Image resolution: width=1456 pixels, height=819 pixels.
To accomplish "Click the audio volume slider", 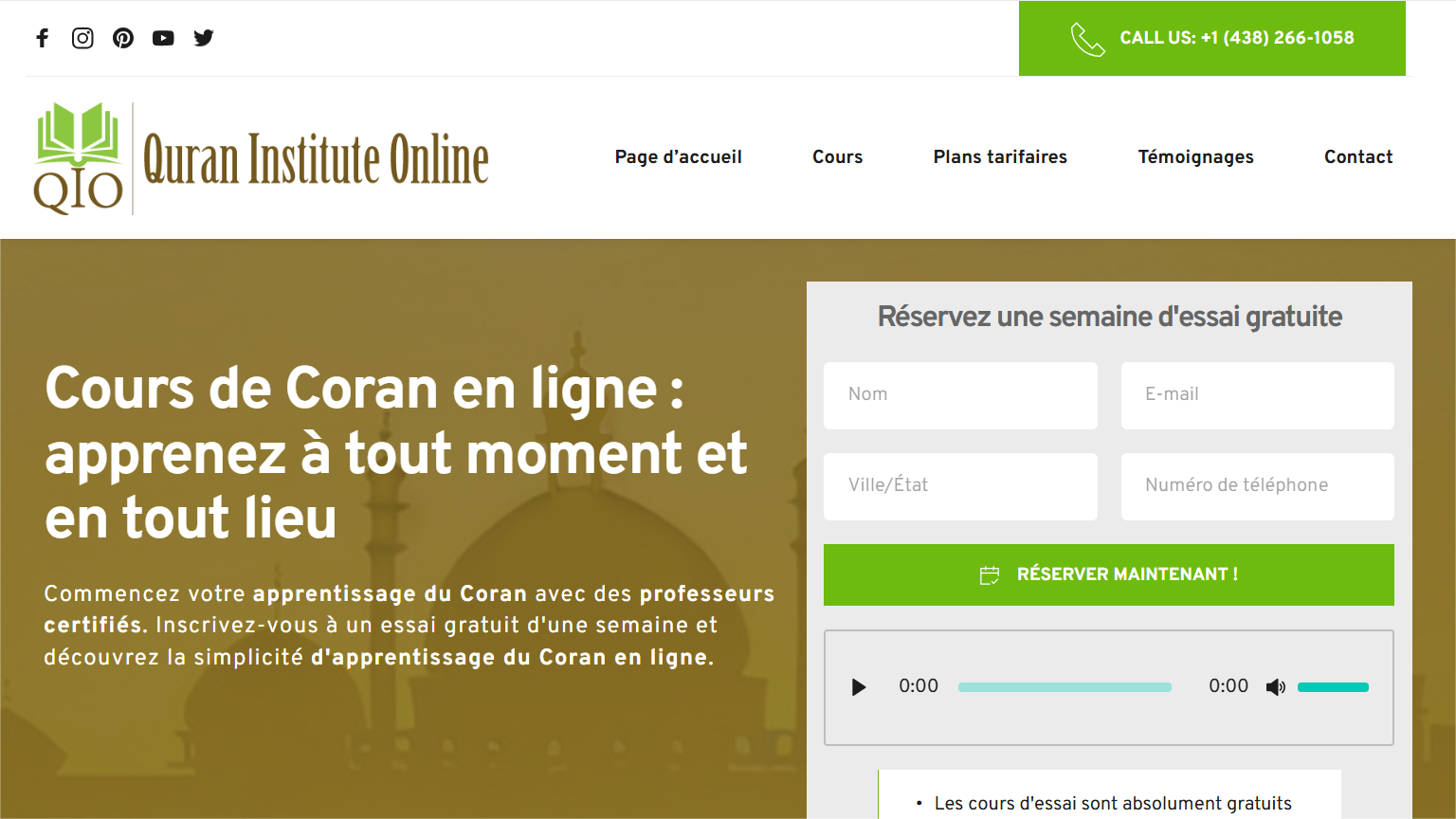I will 1333,687.
